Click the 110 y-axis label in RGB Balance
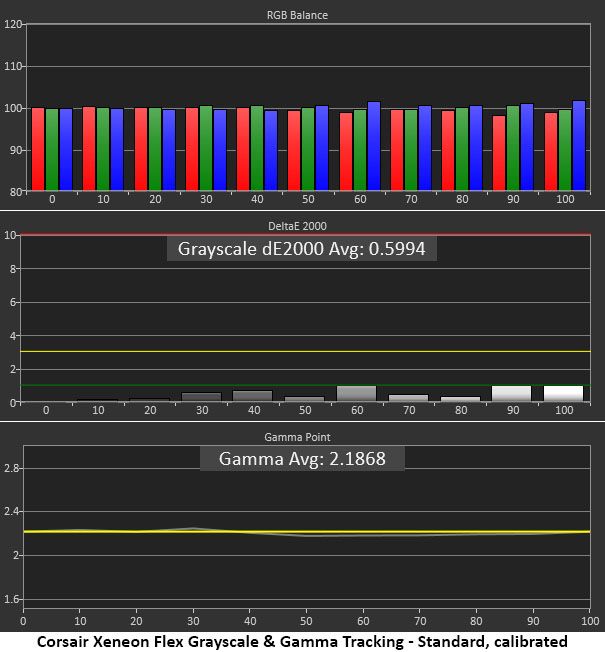 (x=12, y=66)
